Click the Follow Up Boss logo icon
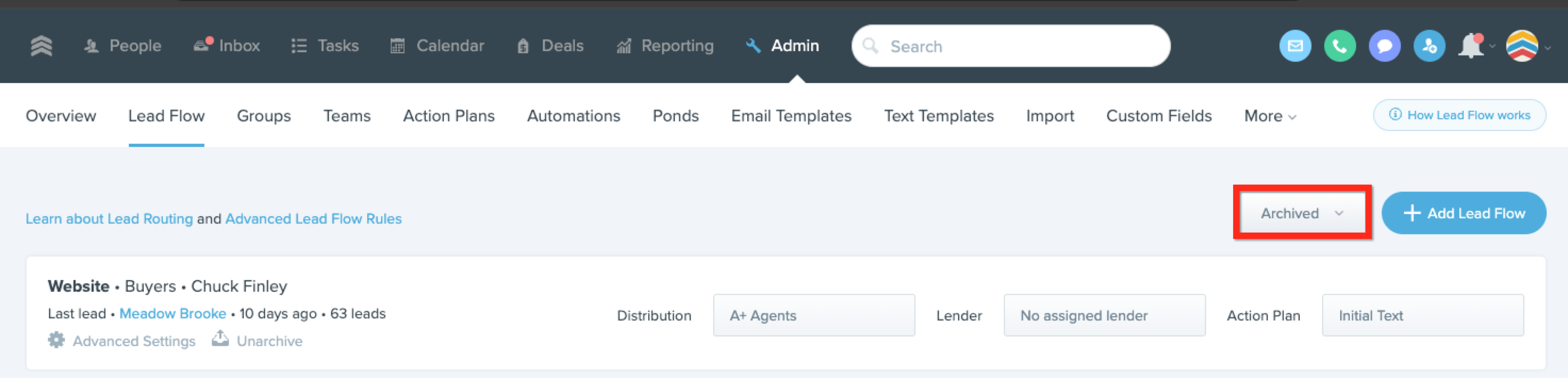 tap(42, 46)
